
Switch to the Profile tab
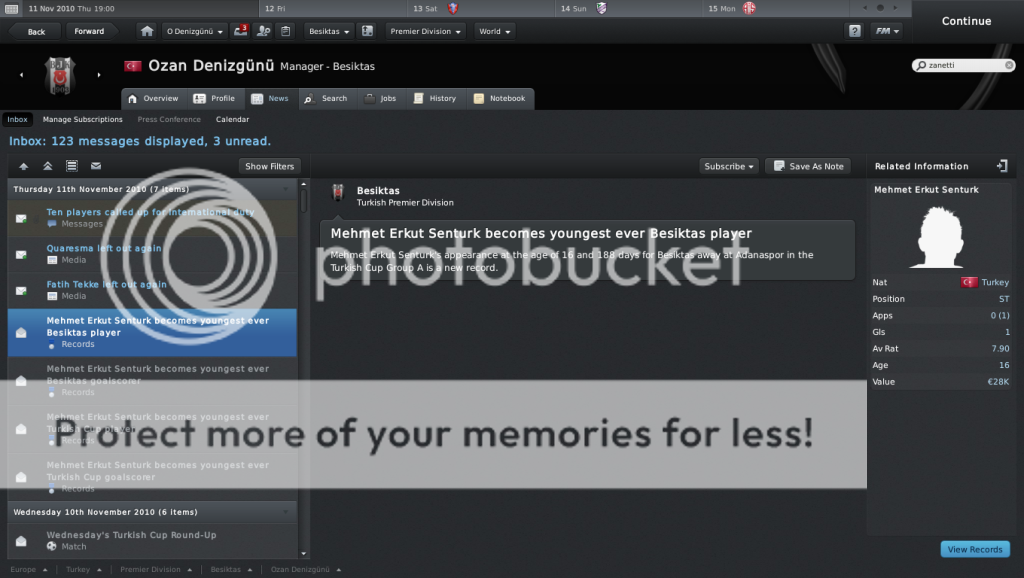(214, 99)
